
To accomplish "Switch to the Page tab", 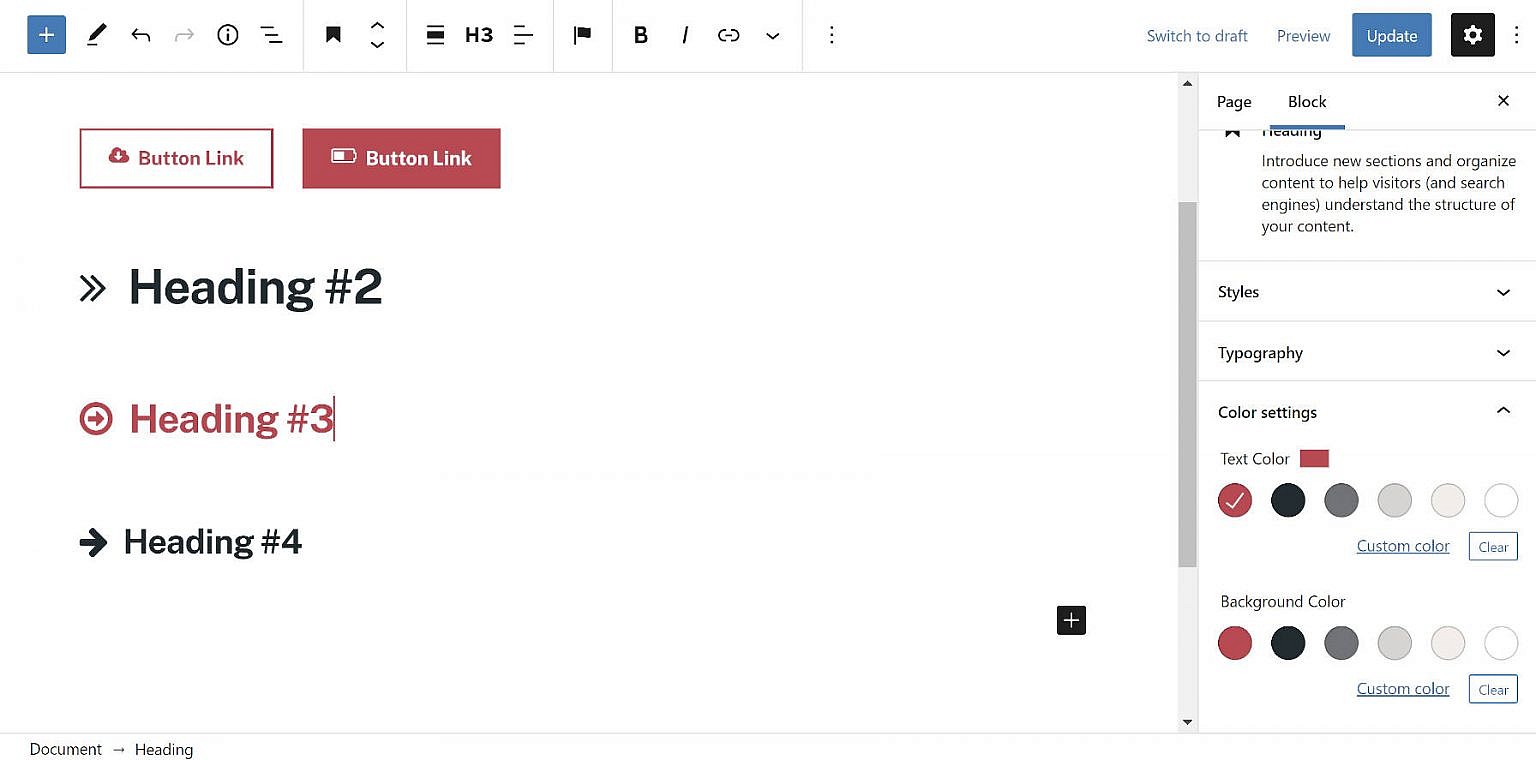I will 1234,102.
